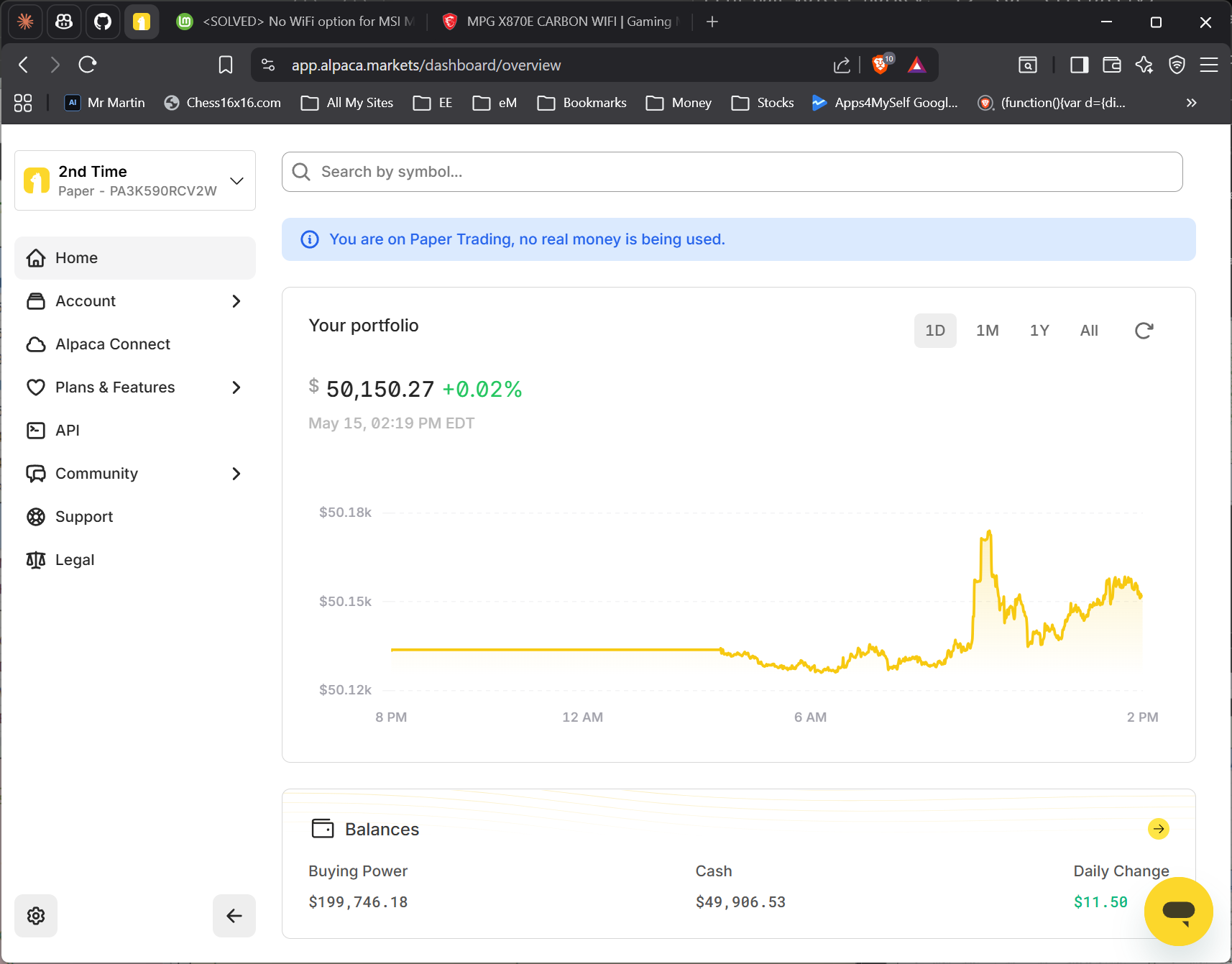This screenshot has width=1232, height=964.
Task: Go forward in browser history
Action: (55, 65)
